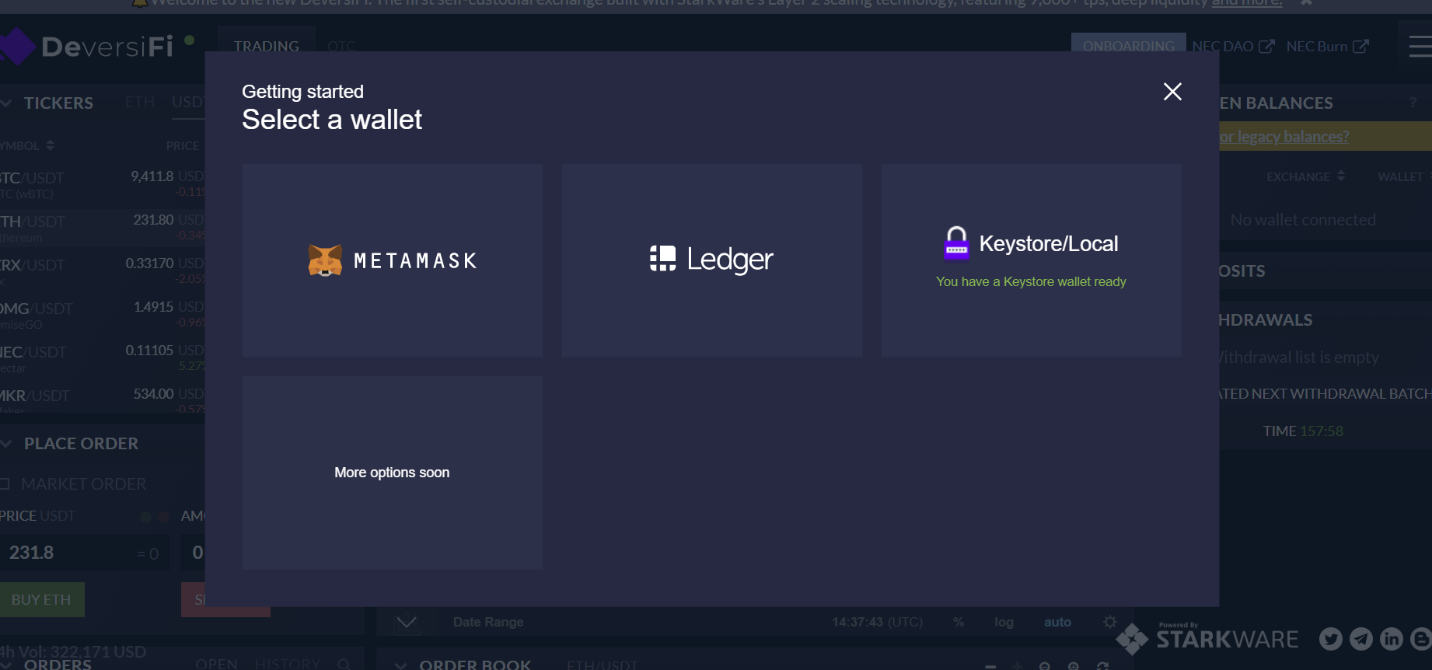Click the purple Keystore padlock icon

click(957, 243)
